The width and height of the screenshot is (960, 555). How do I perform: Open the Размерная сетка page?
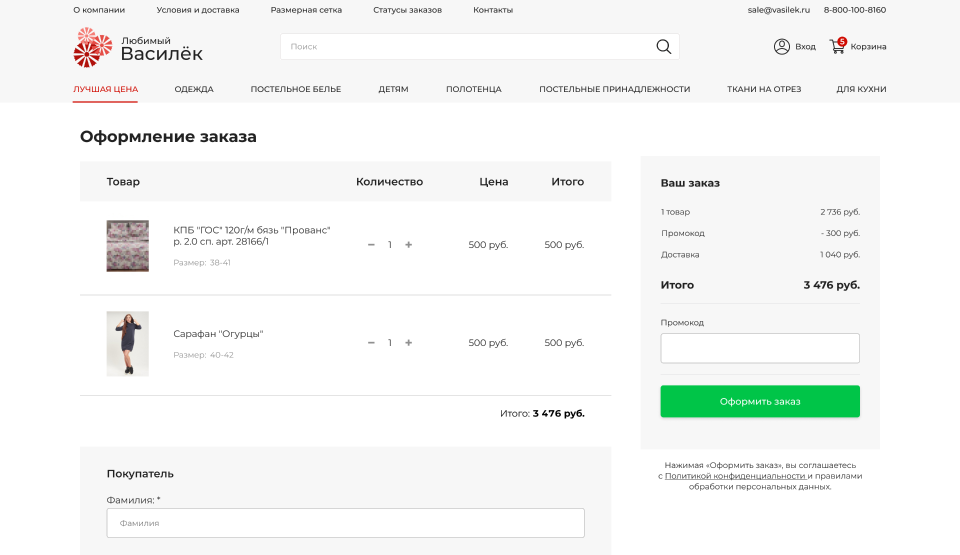306,10
